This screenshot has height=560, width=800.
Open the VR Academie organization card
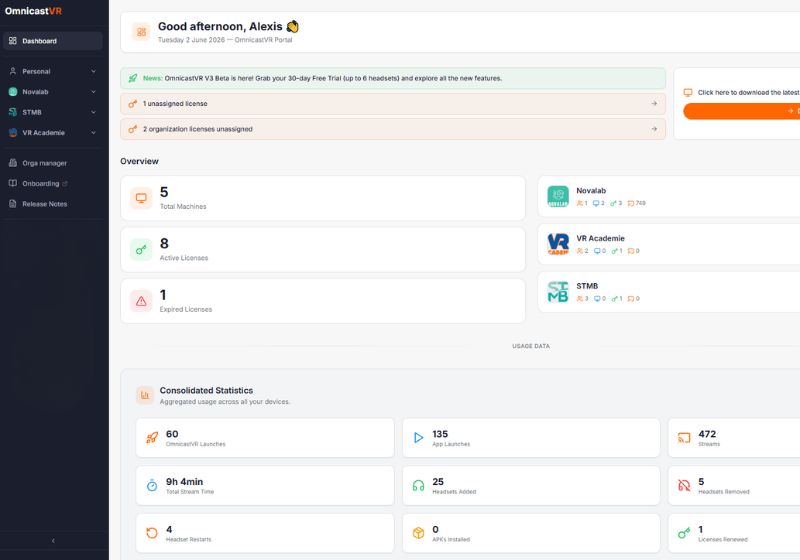pos(669,244)
